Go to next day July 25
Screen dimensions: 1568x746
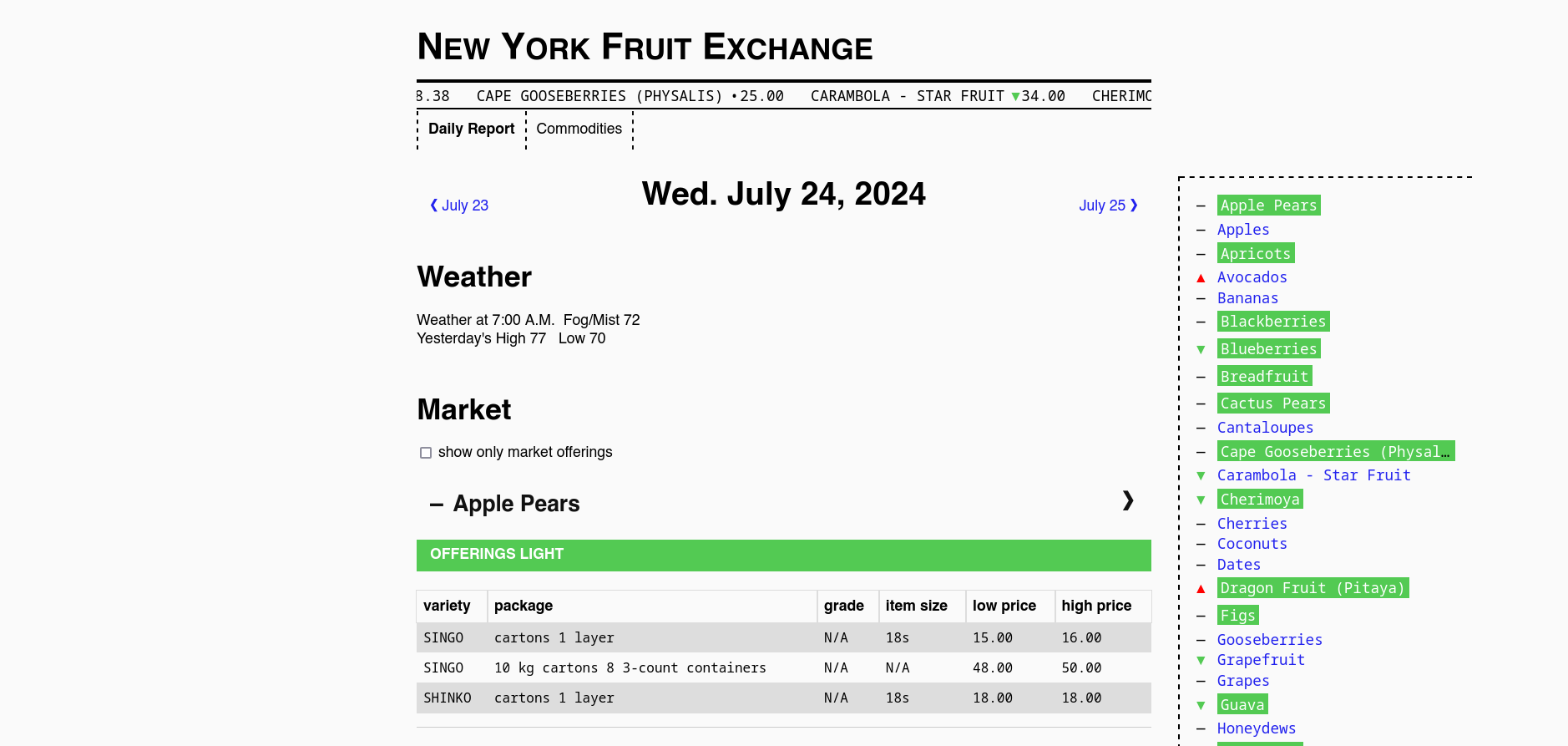[x=1108, y=206]
